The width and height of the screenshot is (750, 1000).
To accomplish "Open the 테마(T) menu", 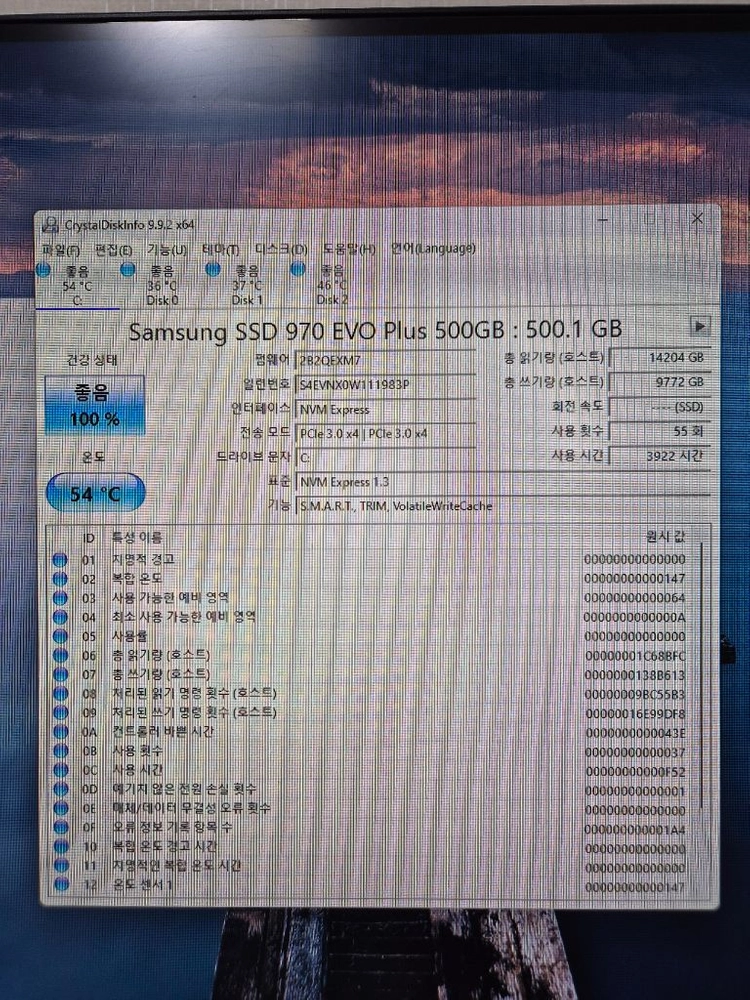I will point(221,249).
